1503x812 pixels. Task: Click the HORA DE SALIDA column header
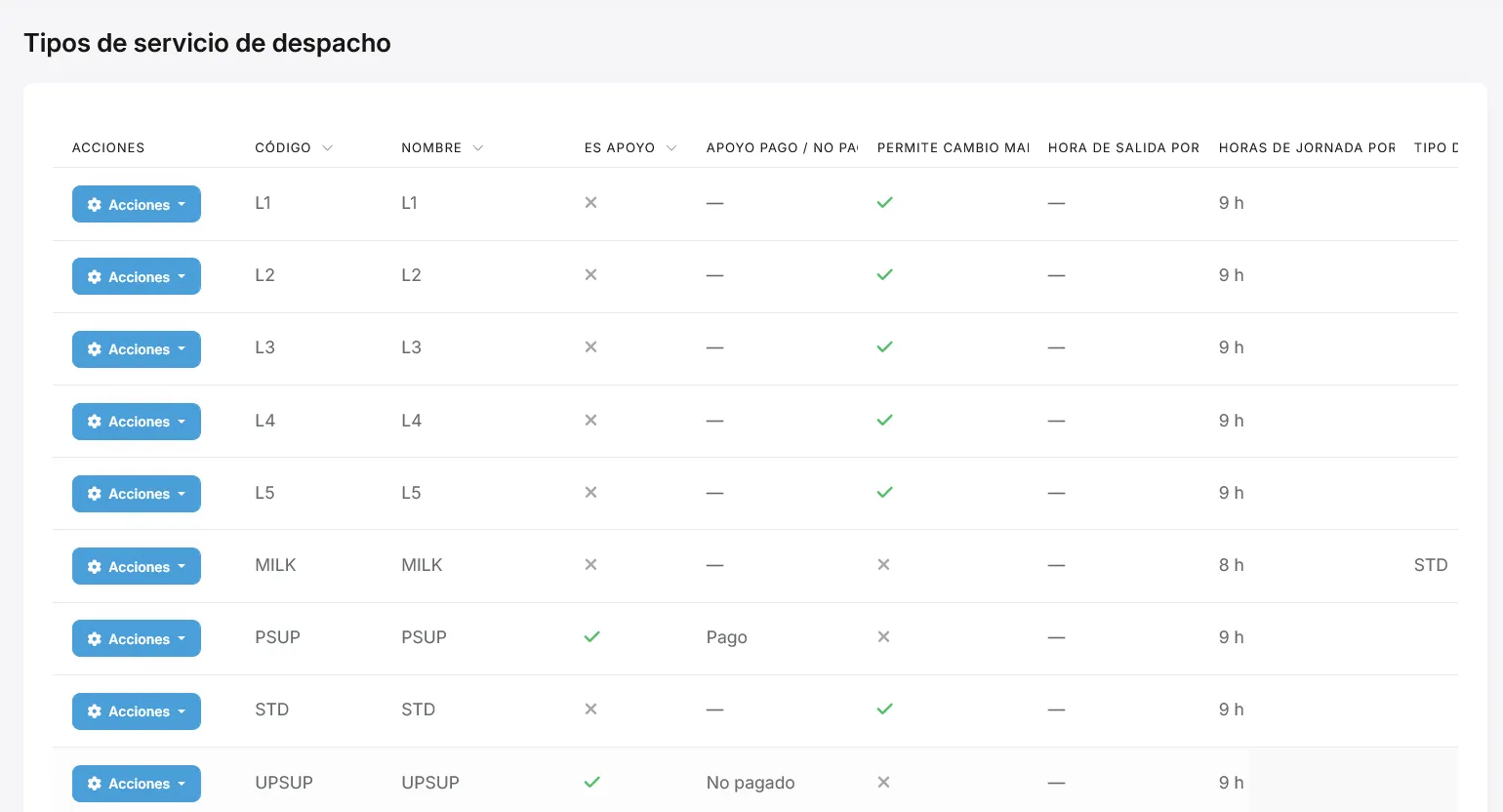coord(1123,147)
